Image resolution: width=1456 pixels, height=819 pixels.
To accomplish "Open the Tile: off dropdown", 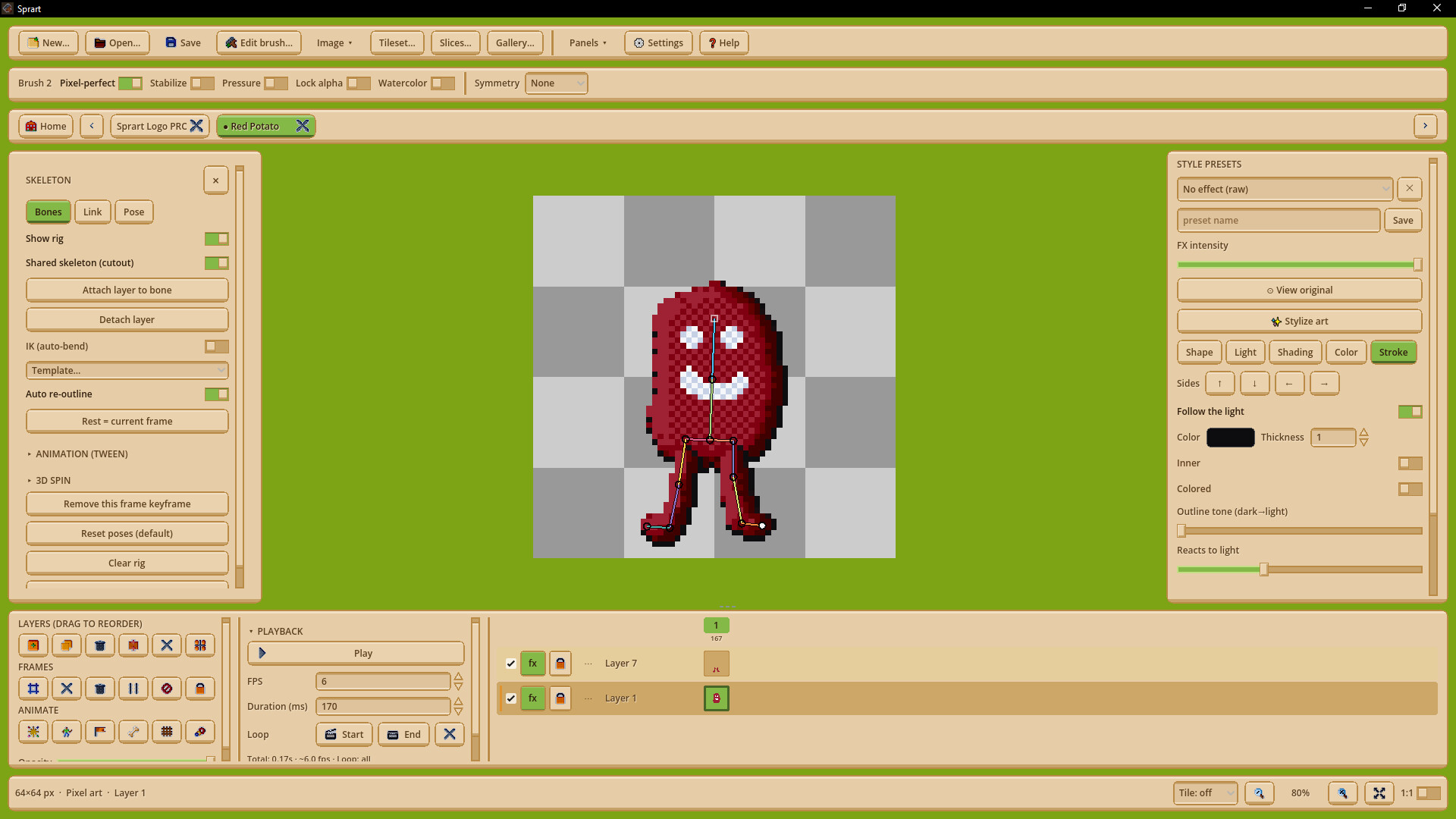I will coord(1206,793).
